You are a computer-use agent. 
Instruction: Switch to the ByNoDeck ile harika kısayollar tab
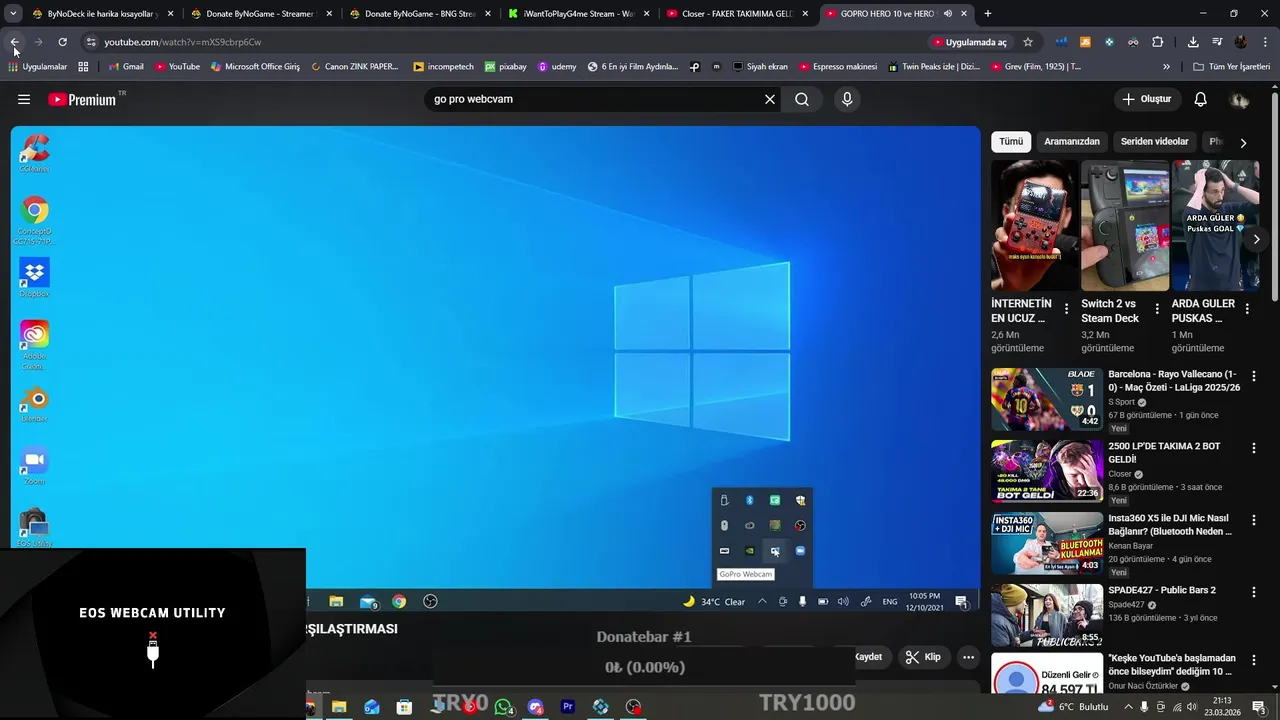[101, 14]
